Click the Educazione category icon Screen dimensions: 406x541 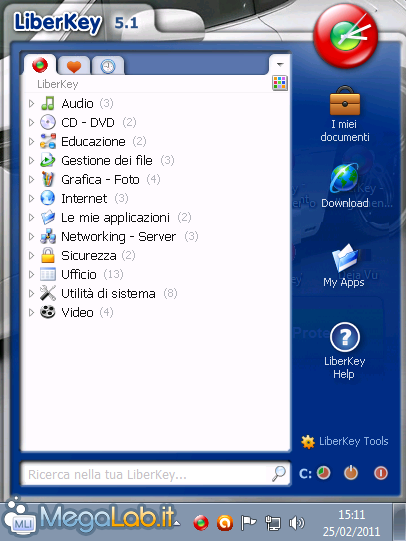[48, 141]
